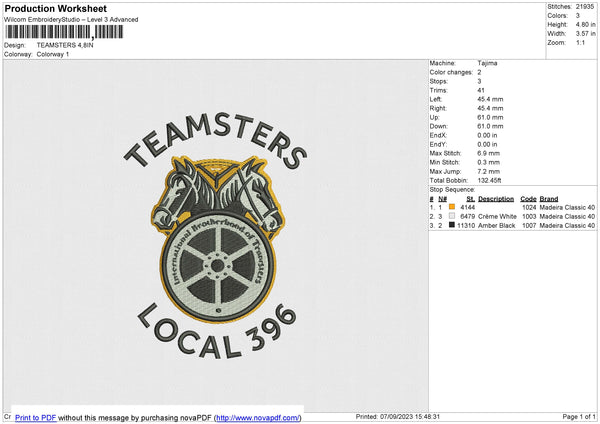The width and height of the screenshot is (600, 424).
Task: Click the machine value 'Tajima'
Action: (x=487, y=63)
